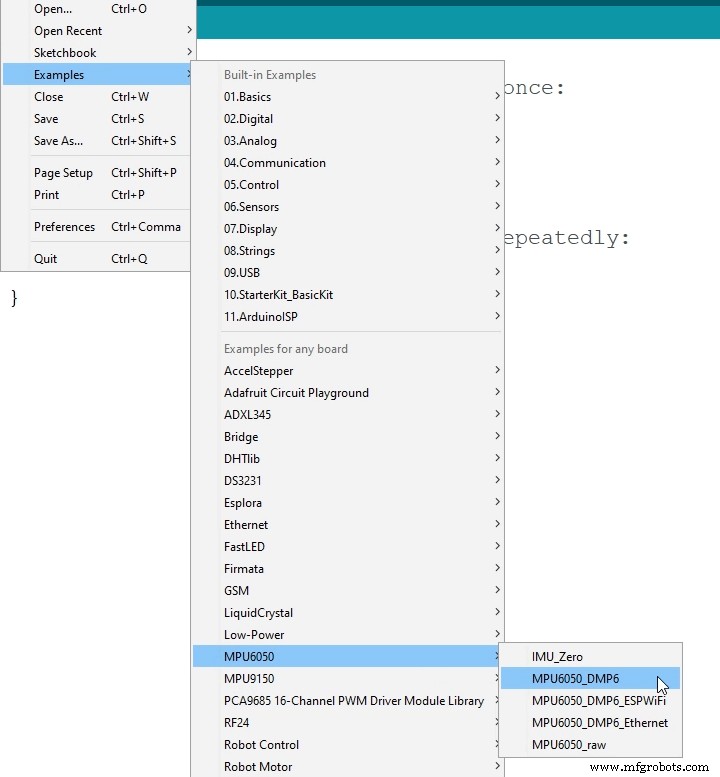Open Page Setup dialog entry

pyautogui.click(x=97, y=172)
